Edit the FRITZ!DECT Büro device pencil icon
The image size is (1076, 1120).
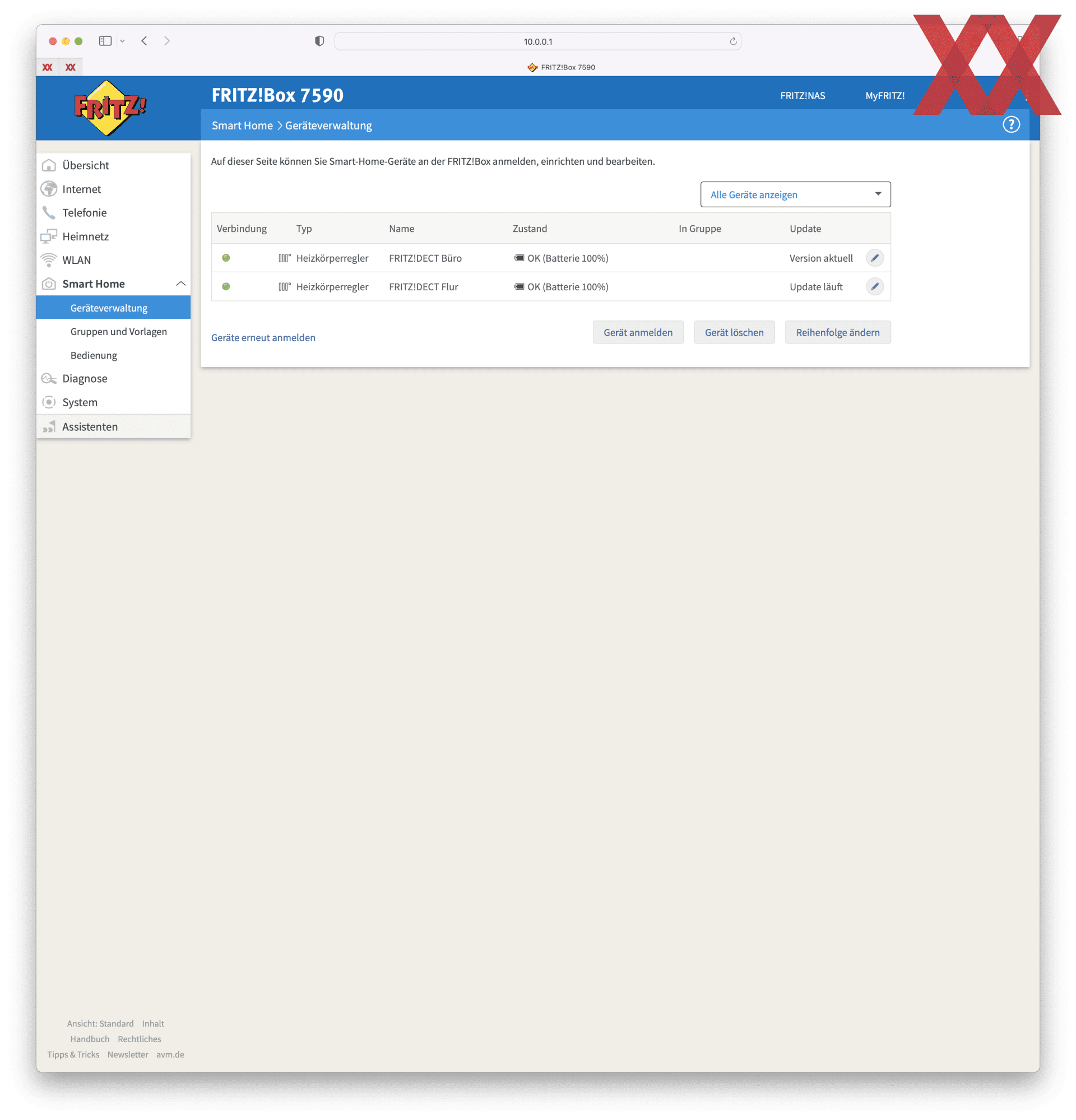click(874, 258)
